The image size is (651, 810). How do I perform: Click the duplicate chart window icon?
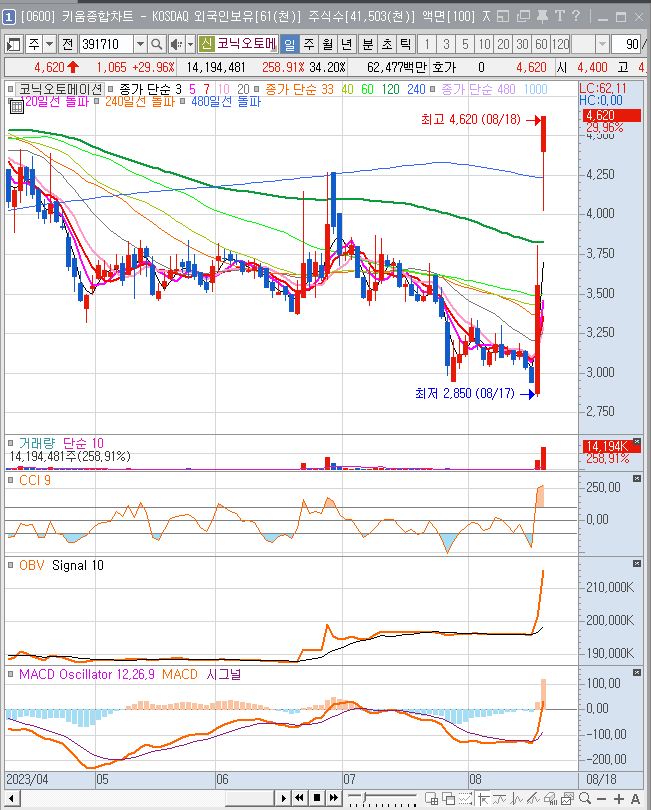(448, 798)
